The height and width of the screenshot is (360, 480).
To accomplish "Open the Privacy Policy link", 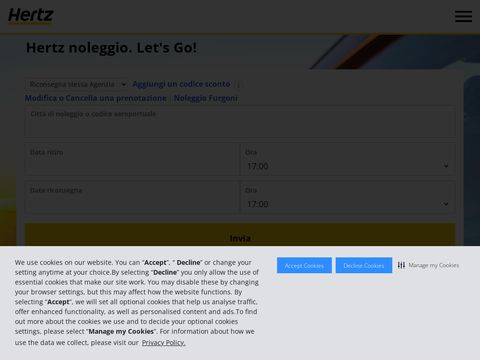I will [163, 342].
